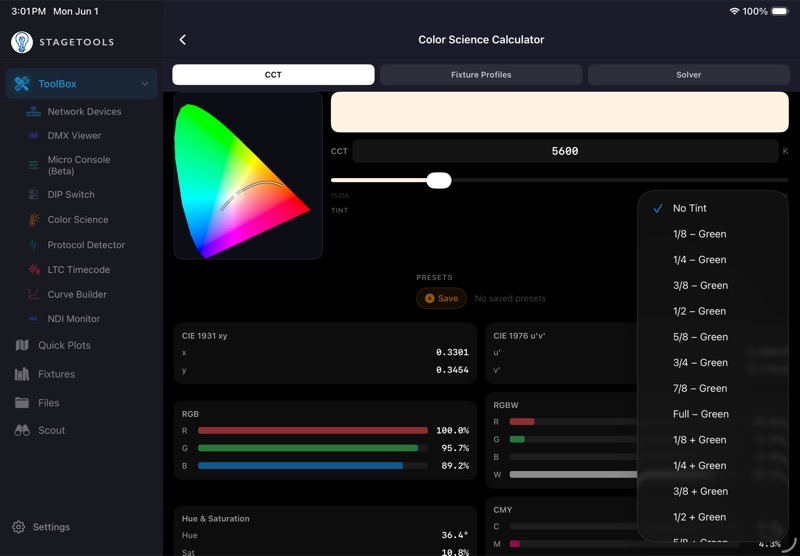Click the RGB green value 95.7%
The height and width of the screenshot is (556, 800).
click(455, 448)
